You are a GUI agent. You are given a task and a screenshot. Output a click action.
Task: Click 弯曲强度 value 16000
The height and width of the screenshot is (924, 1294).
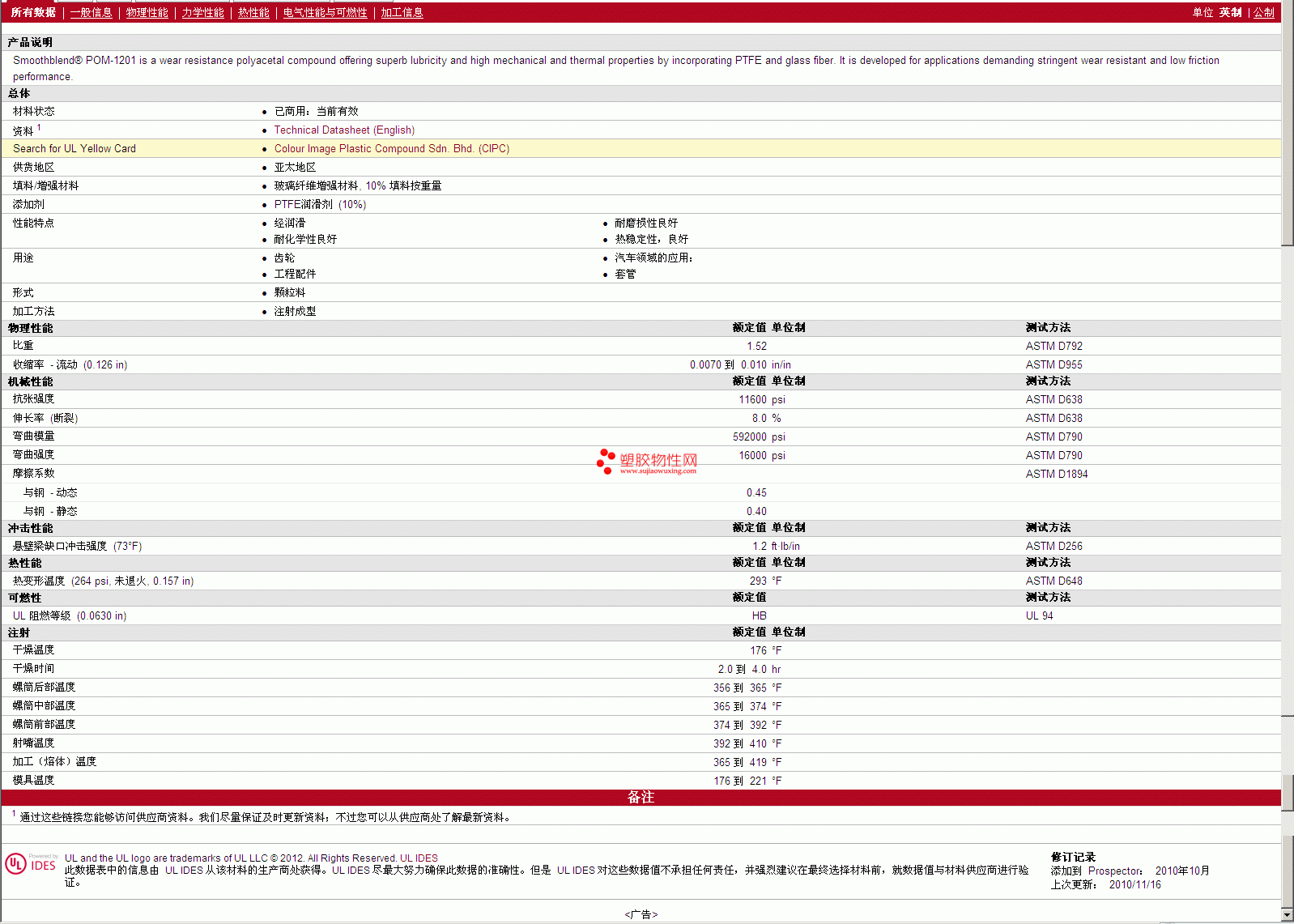click(752, 456)
